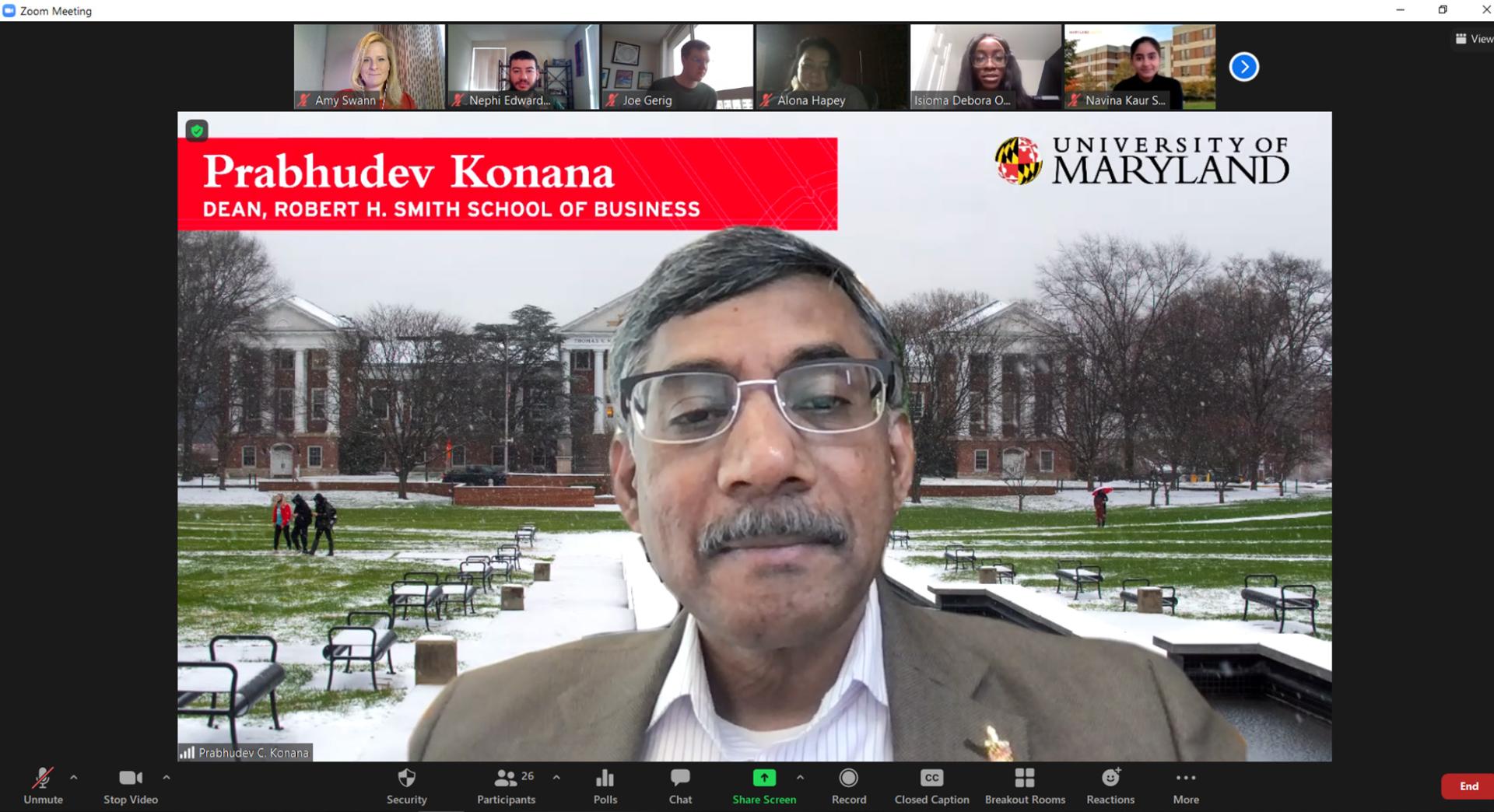Expand video options caret next to Stop Video
The image size is (1494, 812).
coord(166,777)
